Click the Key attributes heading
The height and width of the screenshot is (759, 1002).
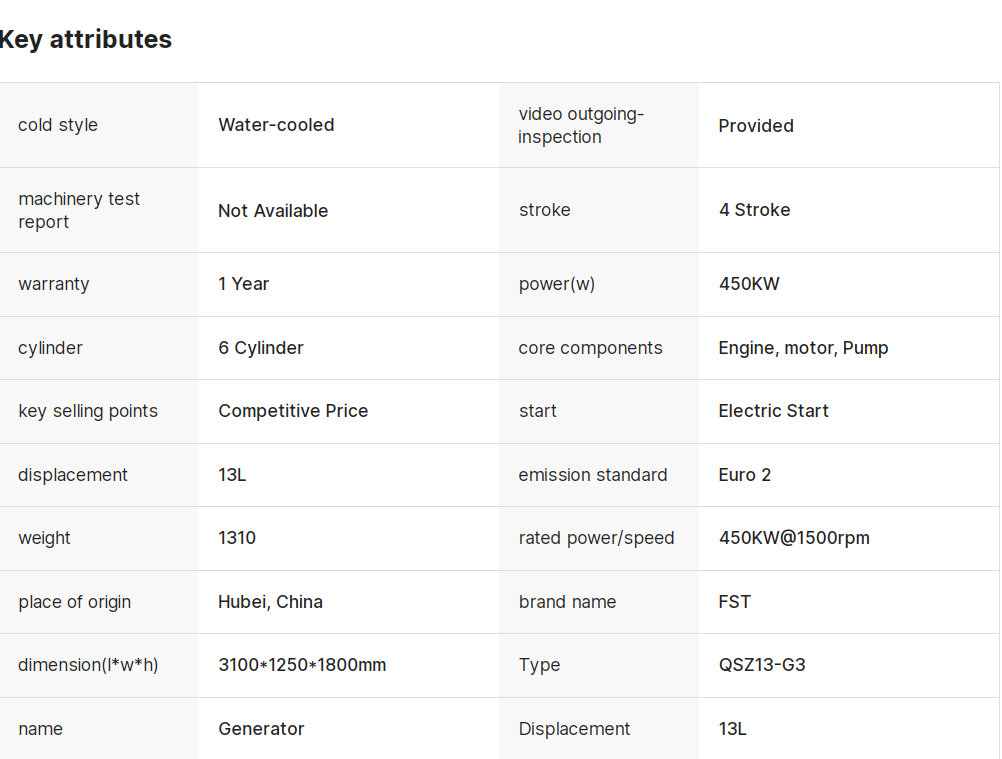85,40
